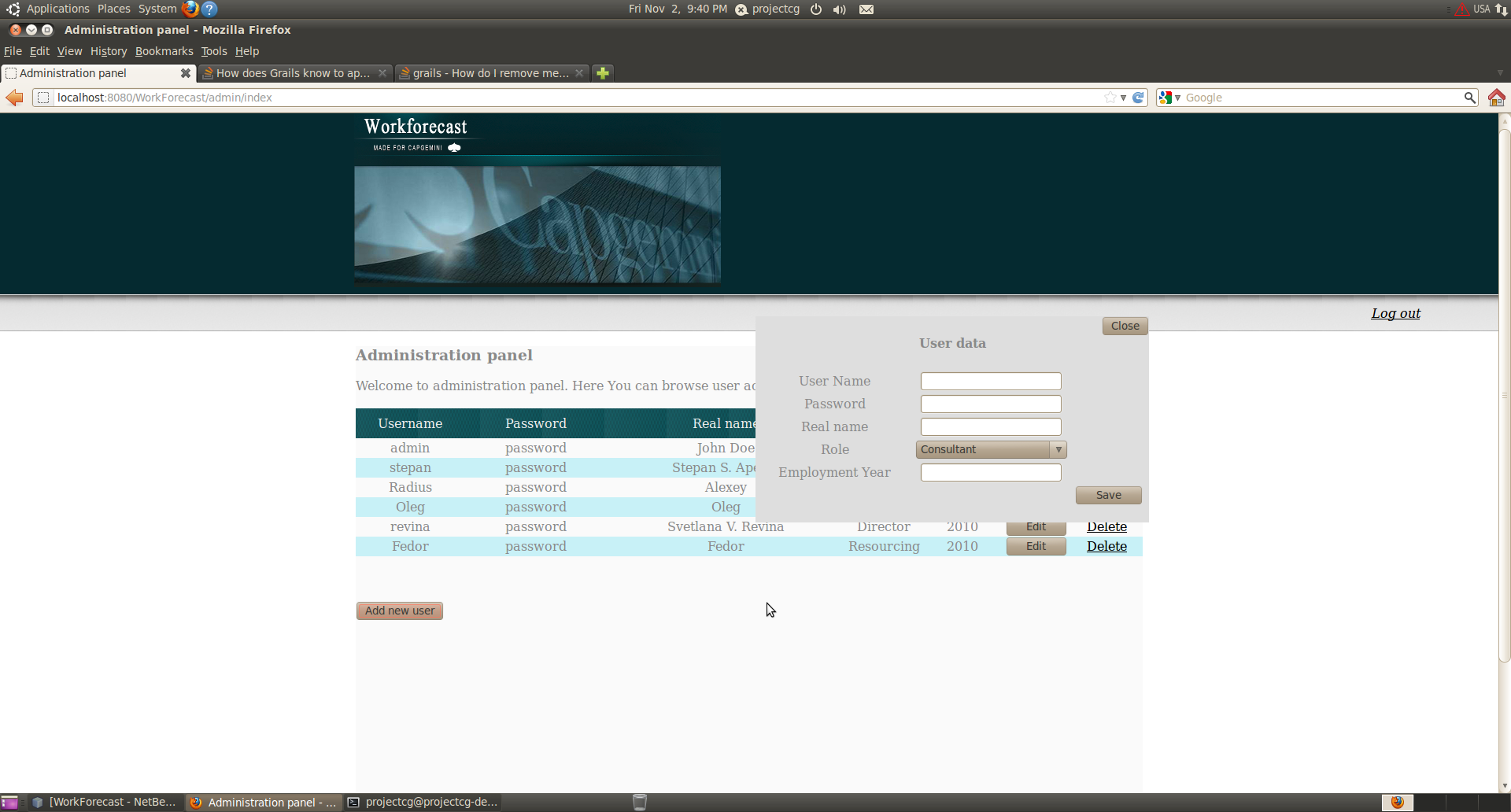This screenshot has height=812, width=1511.
Task: Focus the Employment Year input field
Action: tap(991, 472)
